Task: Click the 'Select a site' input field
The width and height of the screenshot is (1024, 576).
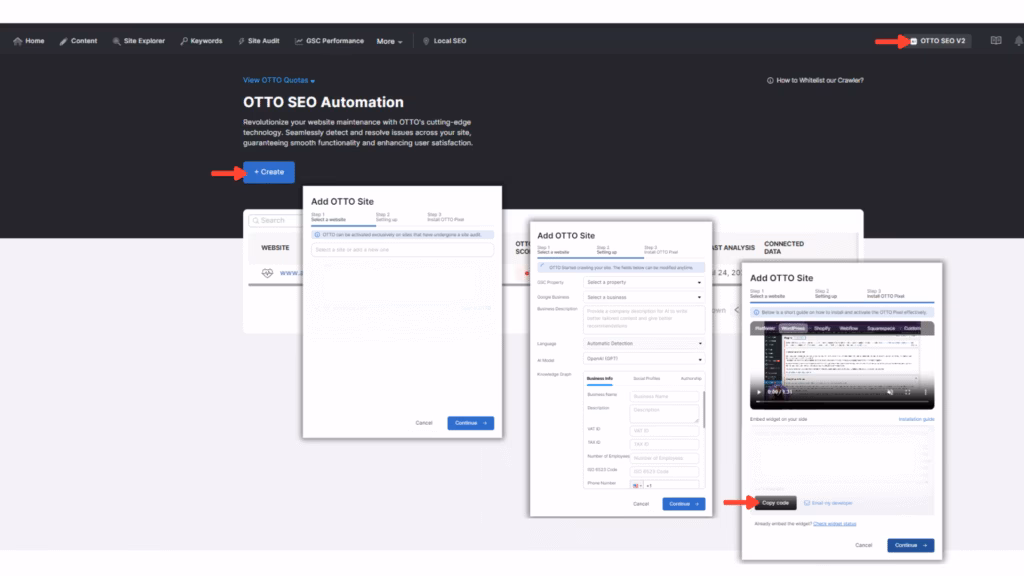Action: 402,249
